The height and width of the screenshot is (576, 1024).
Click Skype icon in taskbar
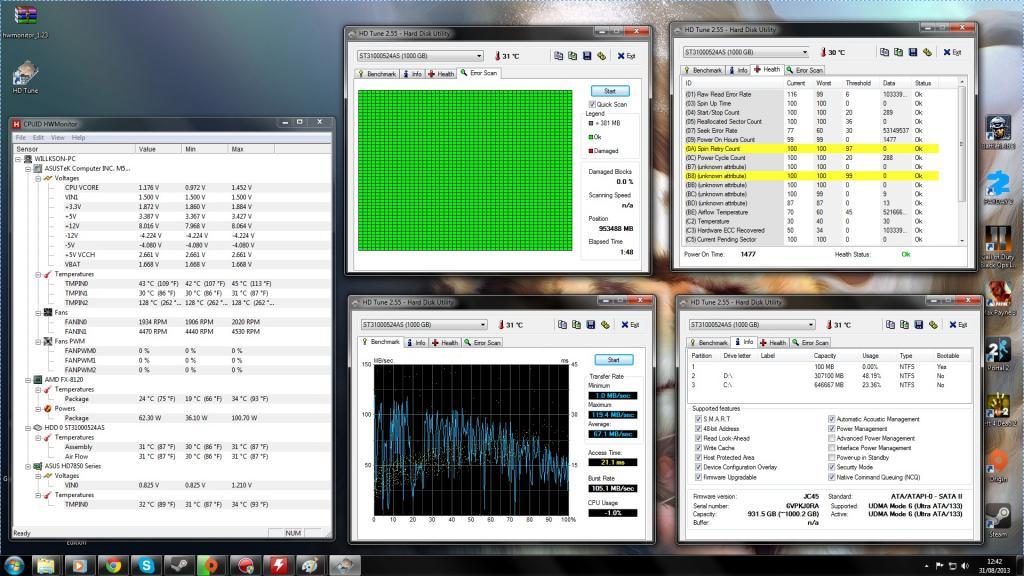click(x=146, y=565)
